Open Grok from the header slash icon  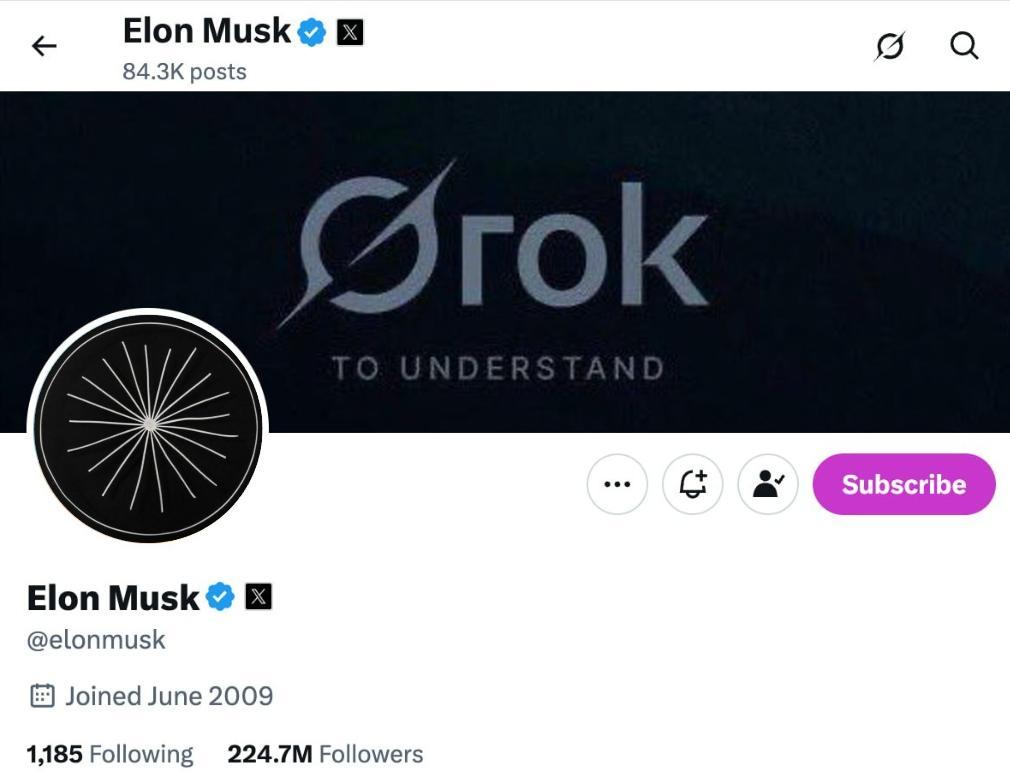pos(889,46)
